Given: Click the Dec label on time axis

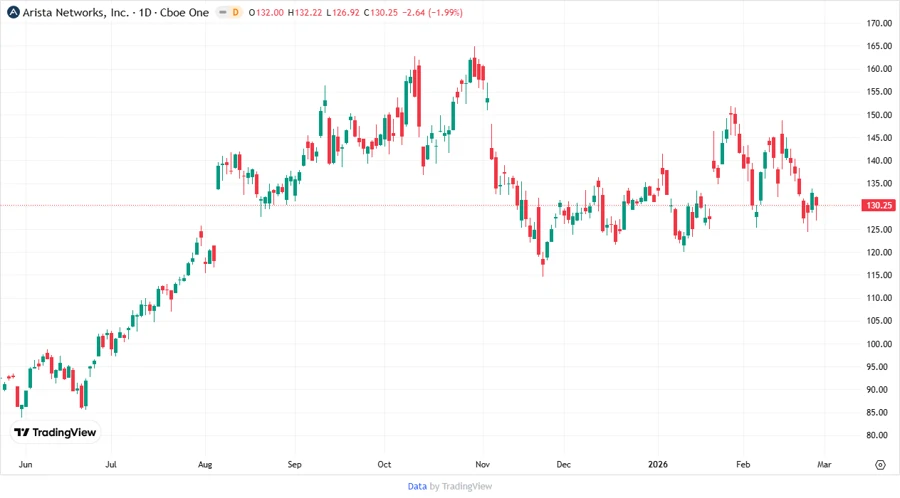Looking at the screenshot, I should point(564,464).
